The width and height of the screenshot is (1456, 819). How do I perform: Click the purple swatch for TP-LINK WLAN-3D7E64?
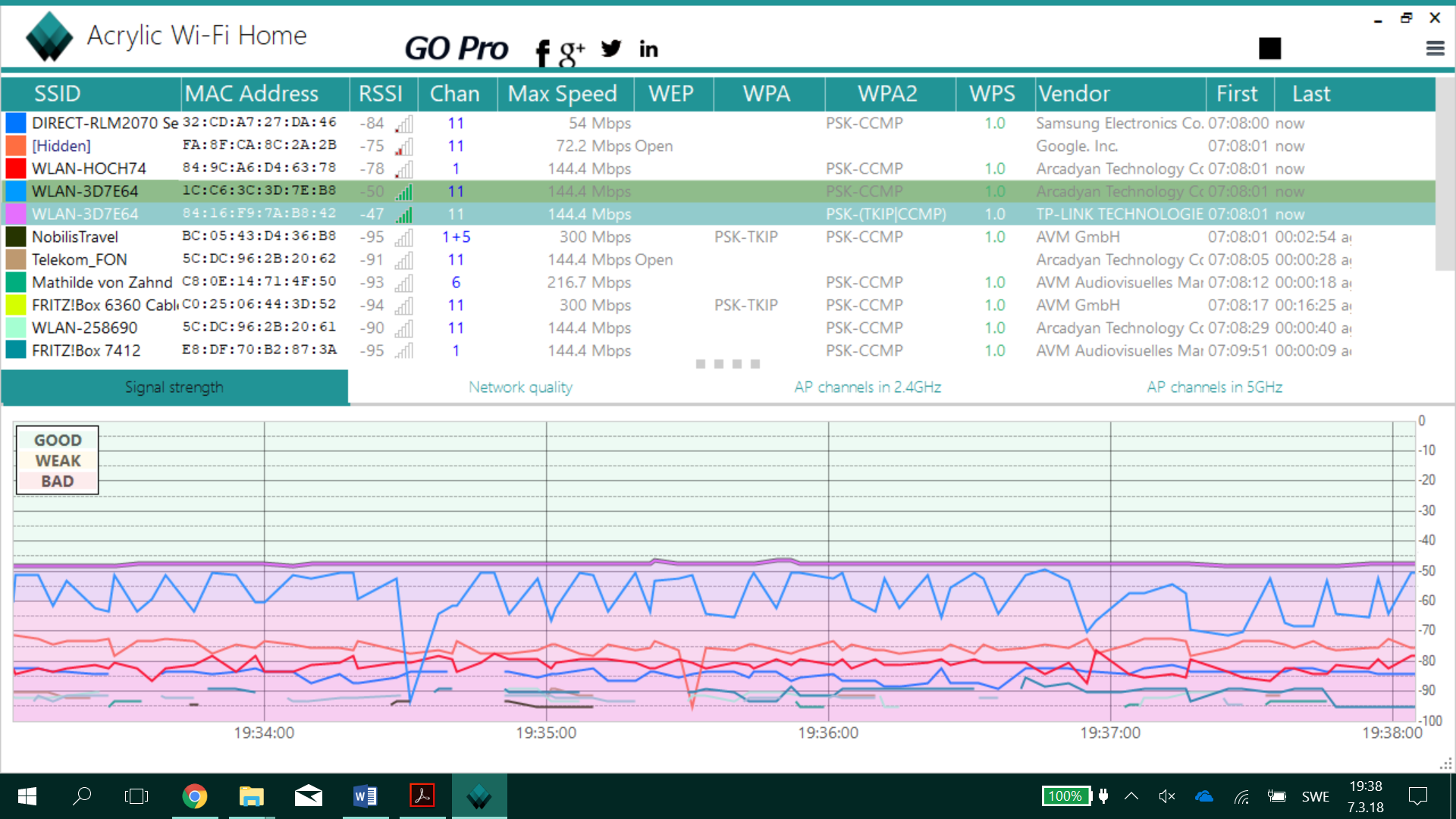[16, 214]
